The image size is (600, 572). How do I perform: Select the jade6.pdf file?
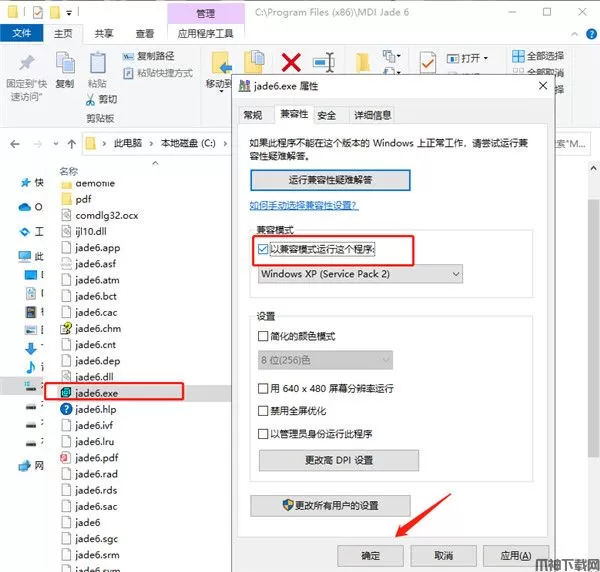pos(90,458)
